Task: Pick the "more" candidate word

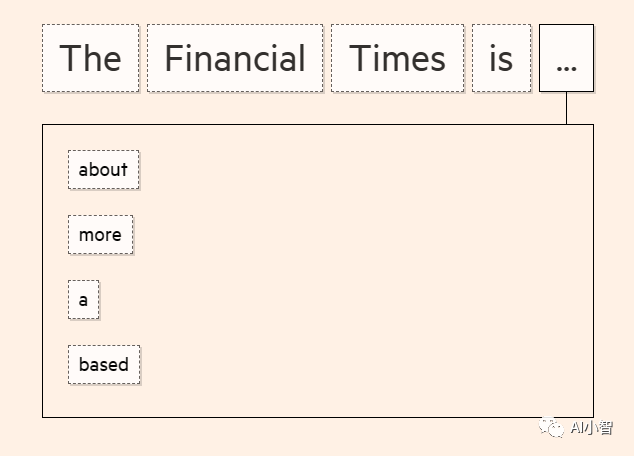Action: tap(100, 234)
